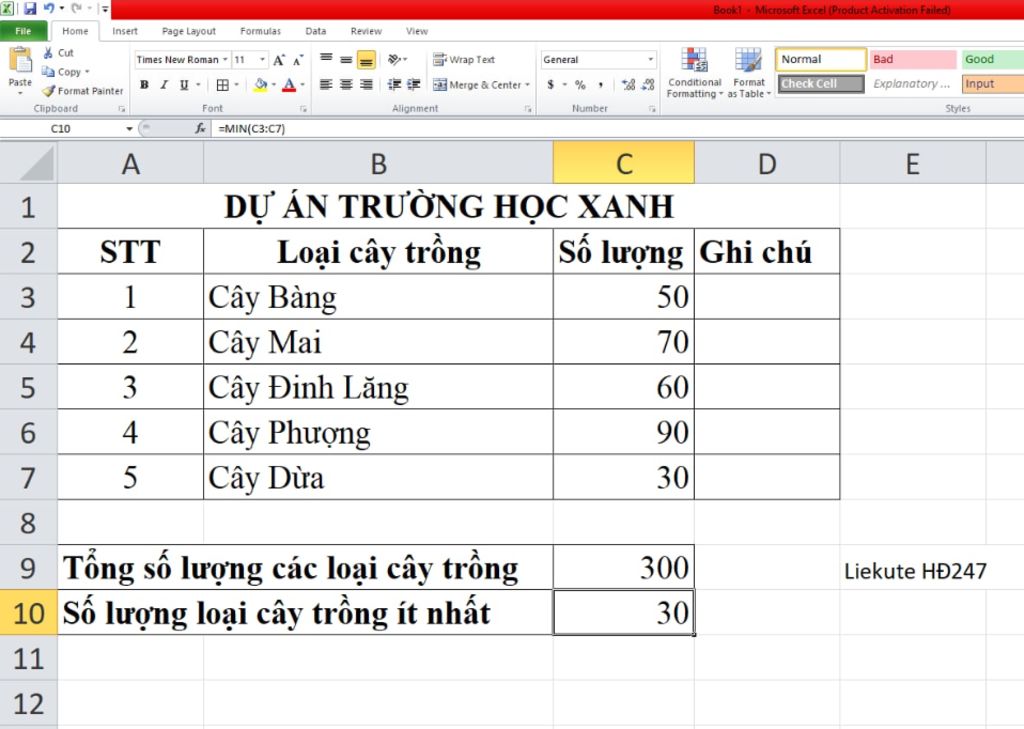The height and width of the screenshot is (729, 1024).
Task: Click the Orientation text rotation icon
Action: [x=395, y=59]
